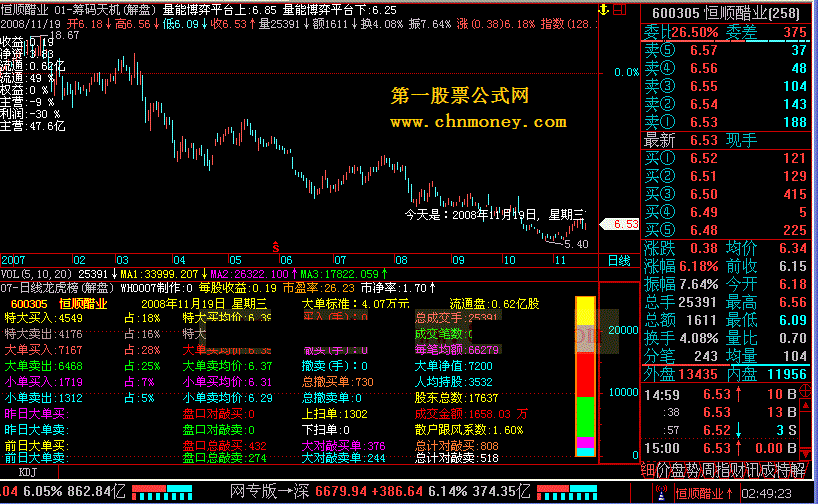Viewport: 818px width, 504px height.
Task: Click the tick list scroll-down arrow
Action: coord(805,454)
